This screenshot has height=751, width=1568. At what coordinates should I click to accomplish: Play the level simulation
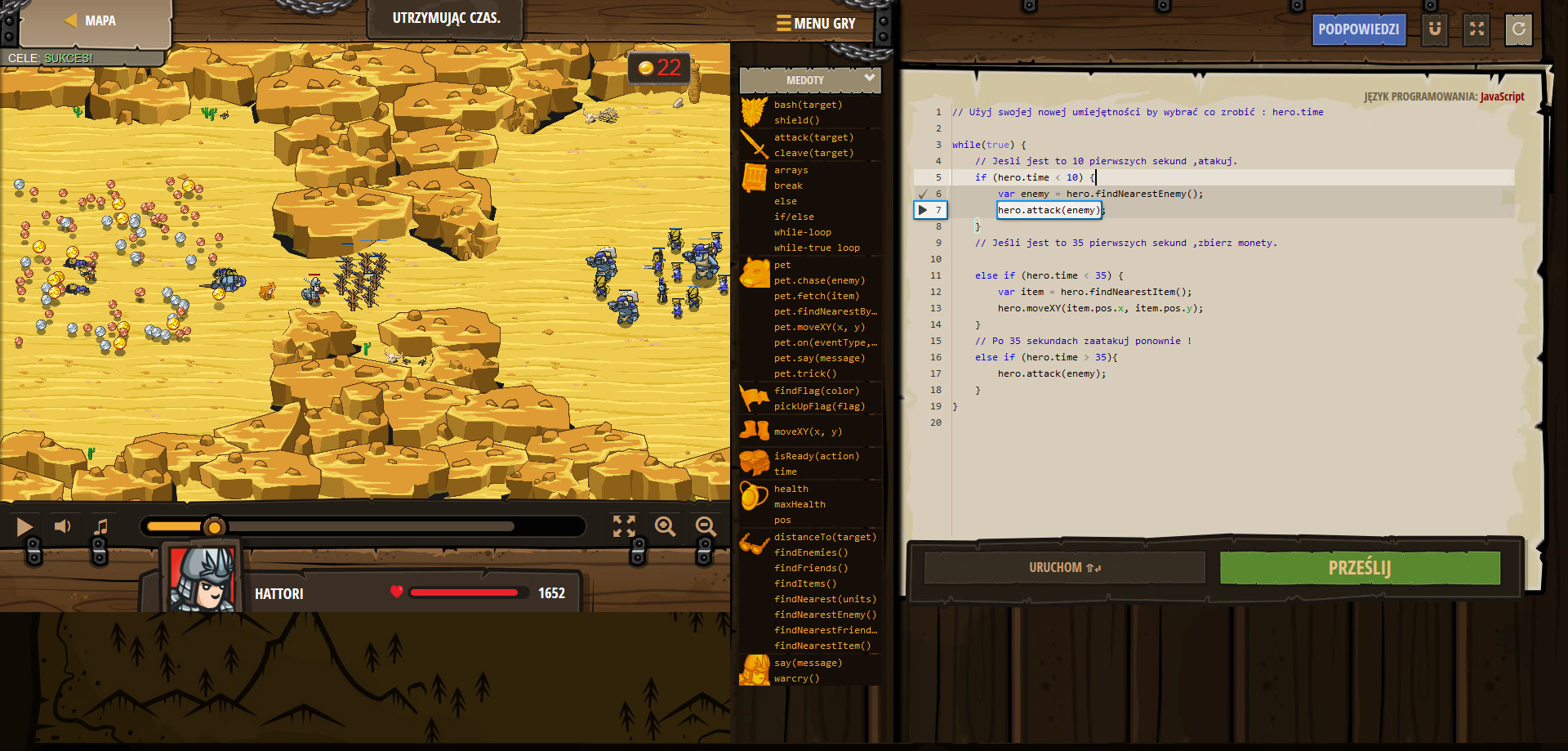[x=24, y=527]
